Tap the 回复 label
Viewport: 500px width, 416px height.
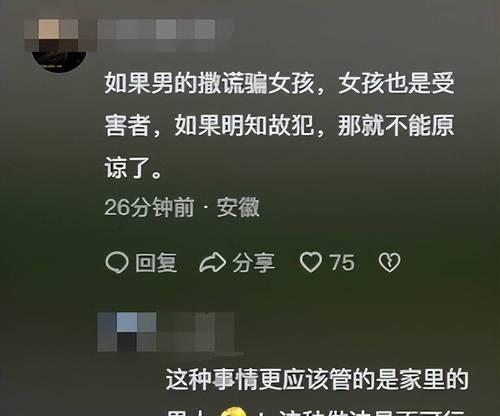point(156,263)
